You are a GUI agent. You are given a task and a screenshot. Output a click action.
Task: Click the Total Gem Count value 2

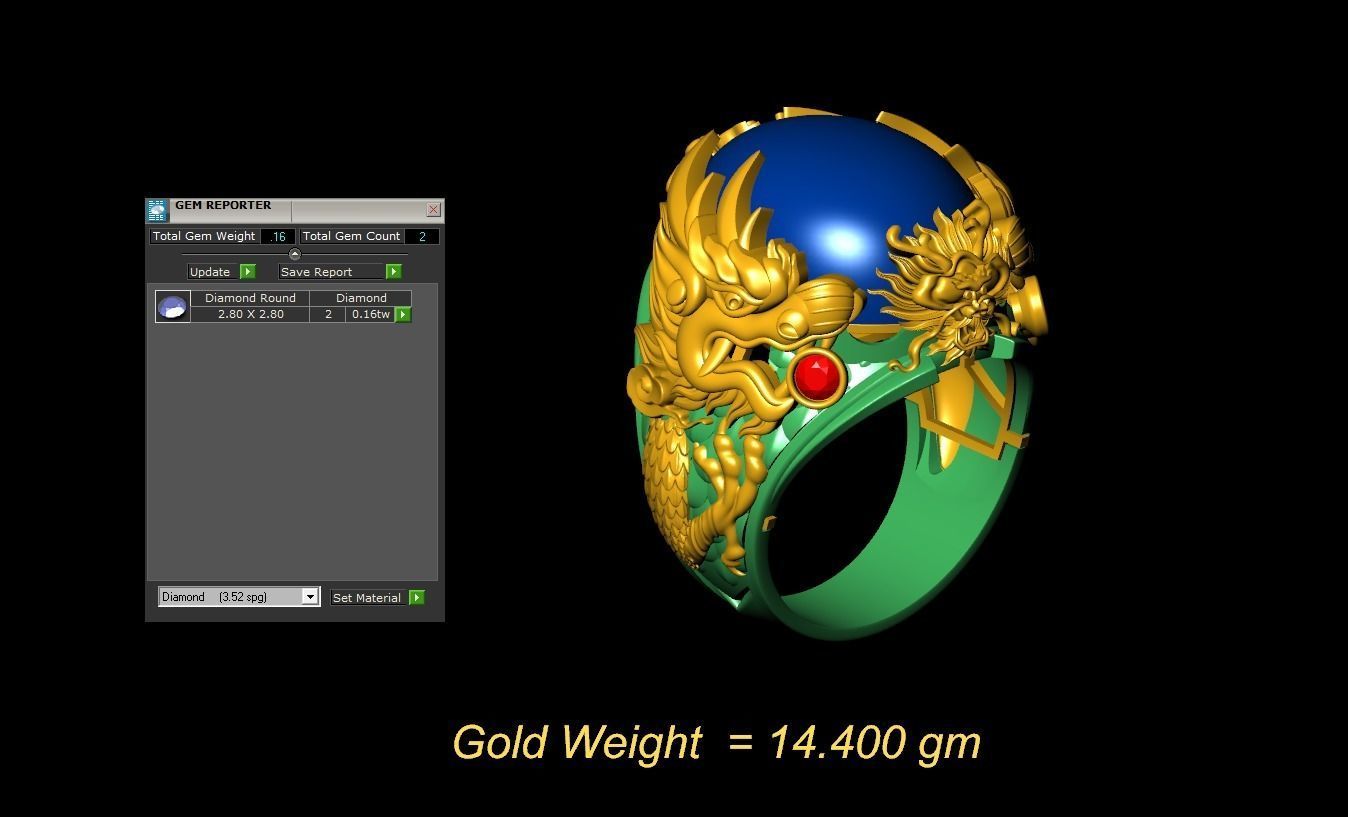[x=422, y=237]
